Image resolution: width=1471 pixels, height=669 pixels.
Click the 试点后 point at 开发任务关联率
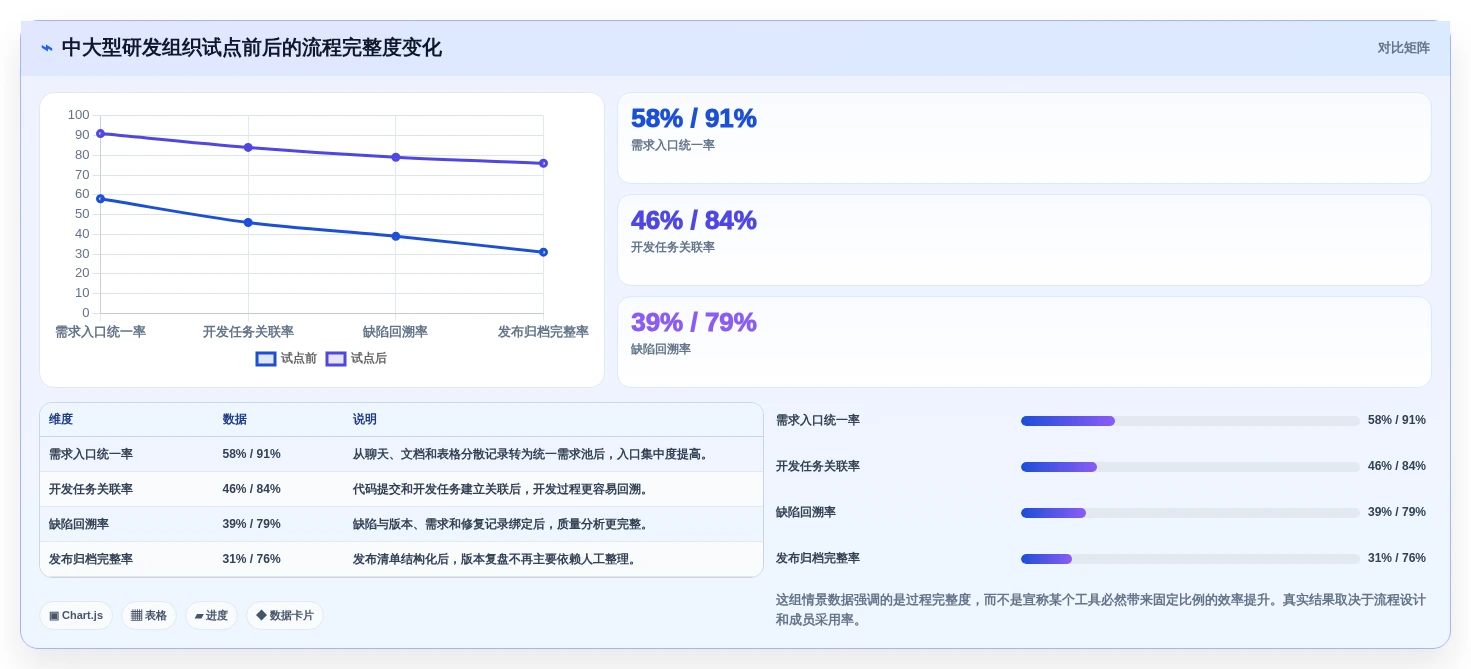coord(248,147)
